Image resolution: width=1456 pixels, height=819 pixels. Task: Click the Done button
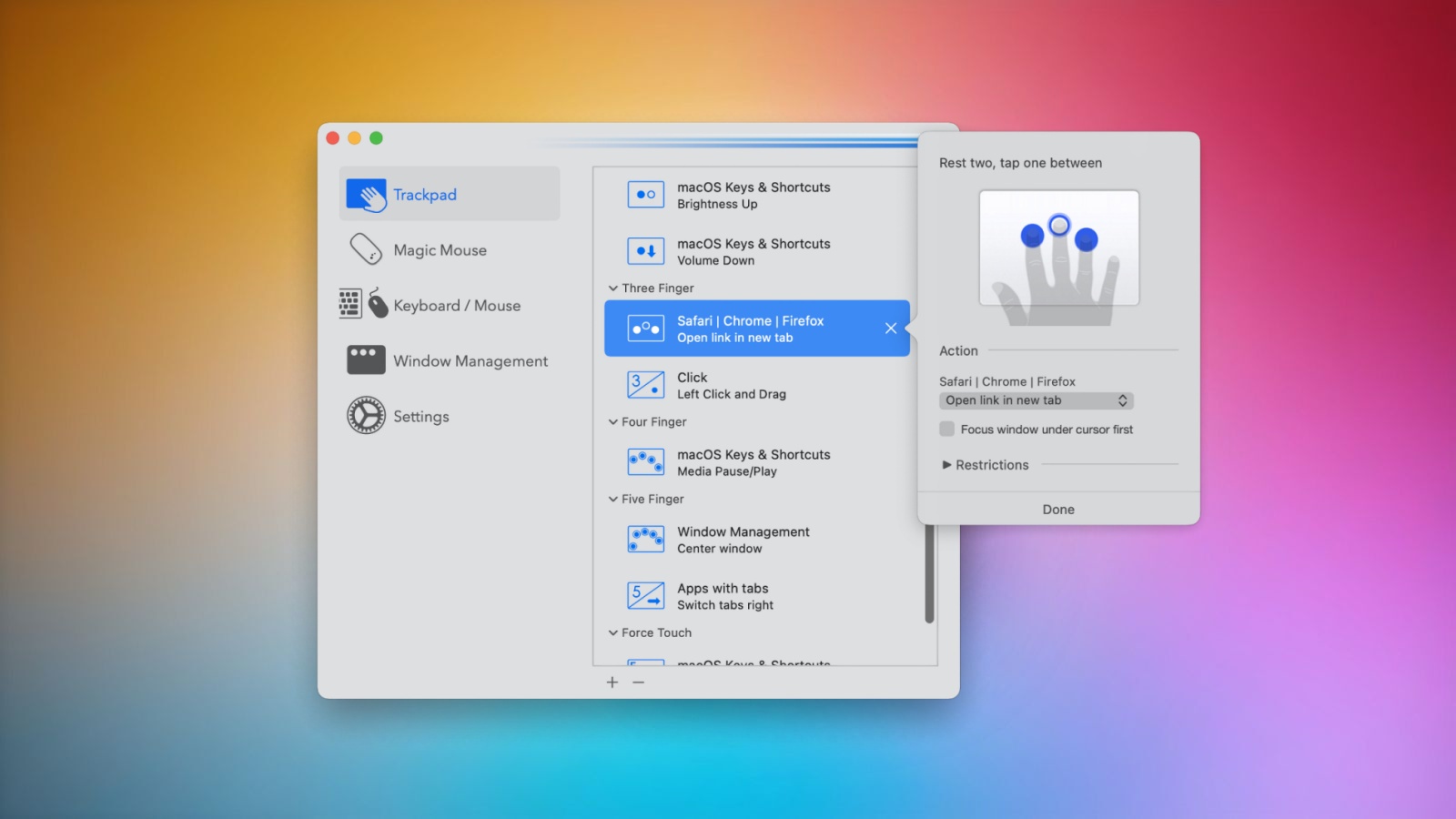pos(1058,510)
